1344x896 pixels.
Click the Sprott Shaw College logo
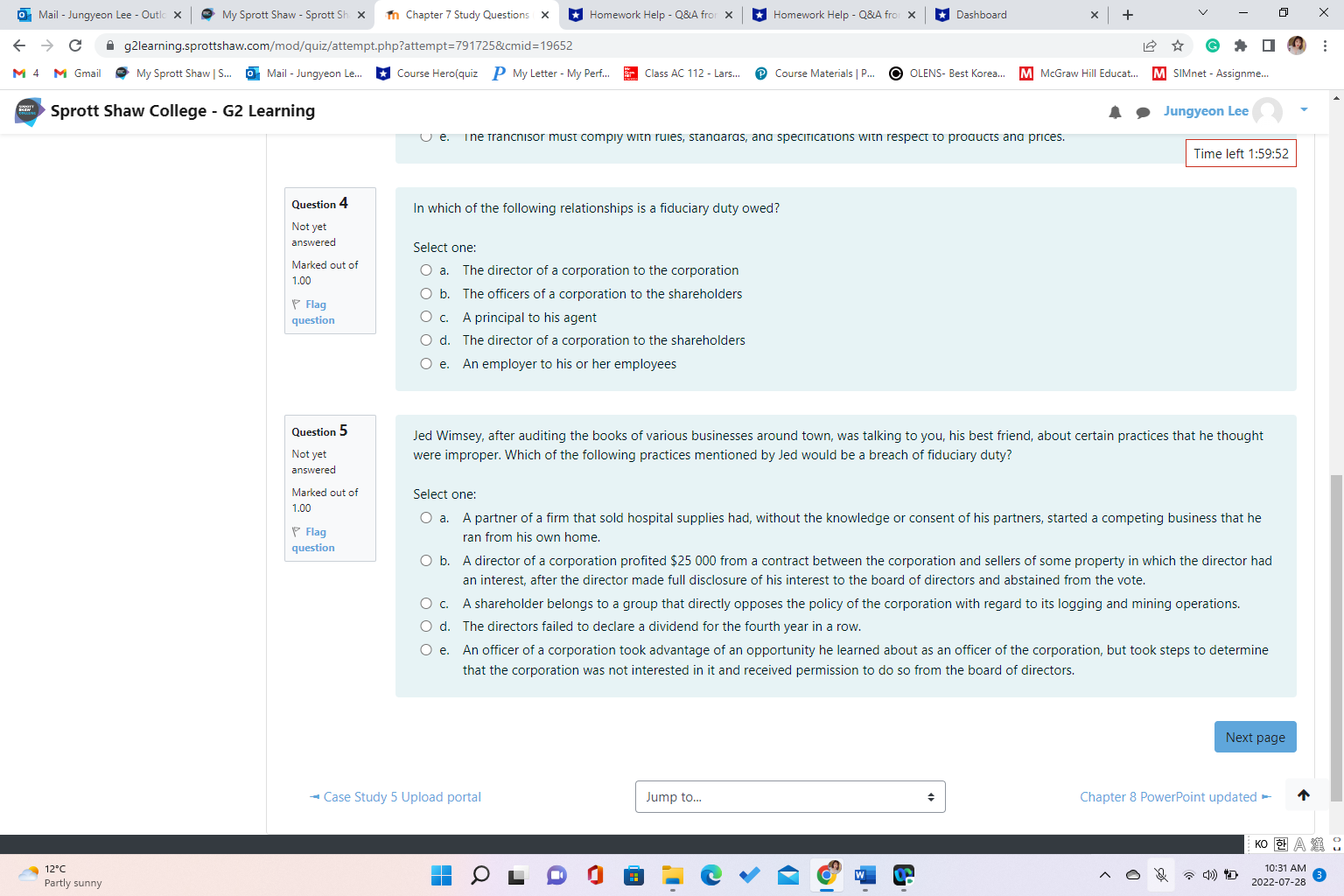point(28,111)
